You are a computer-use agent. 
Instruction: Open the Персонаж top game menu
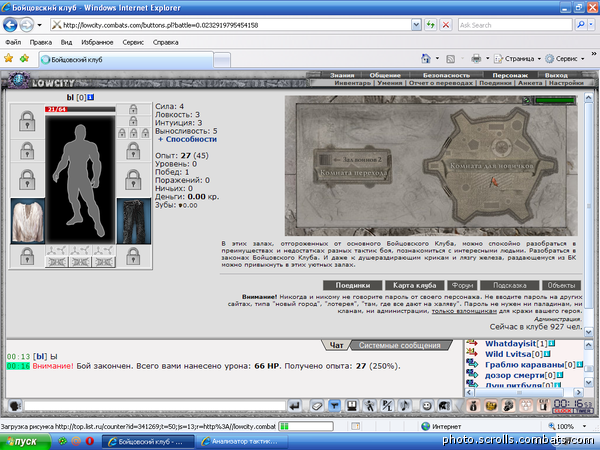(510, 75)
